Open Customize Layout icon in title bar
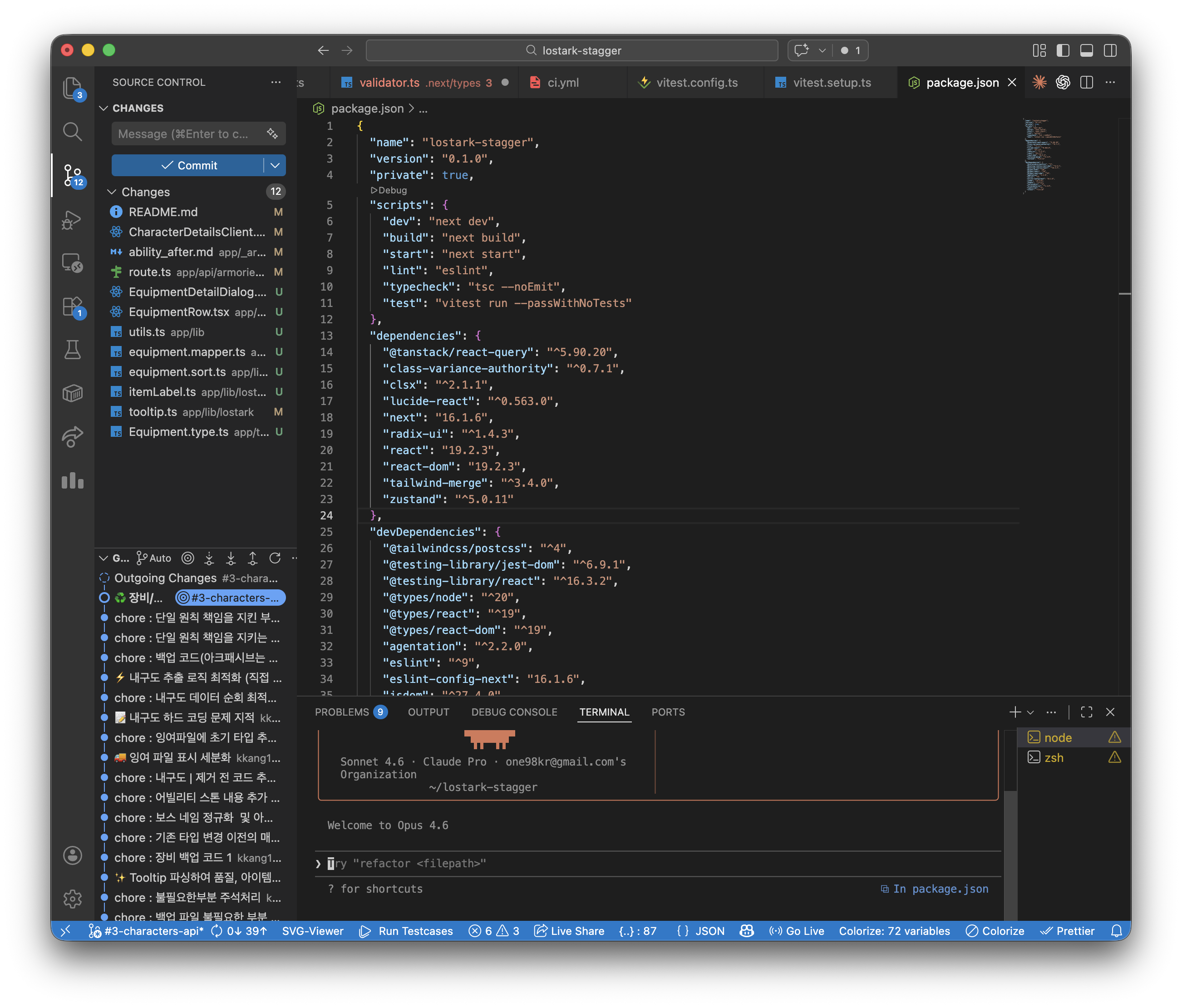The height and width of the screenshot is (1008, 1182). coord(1039,50)
